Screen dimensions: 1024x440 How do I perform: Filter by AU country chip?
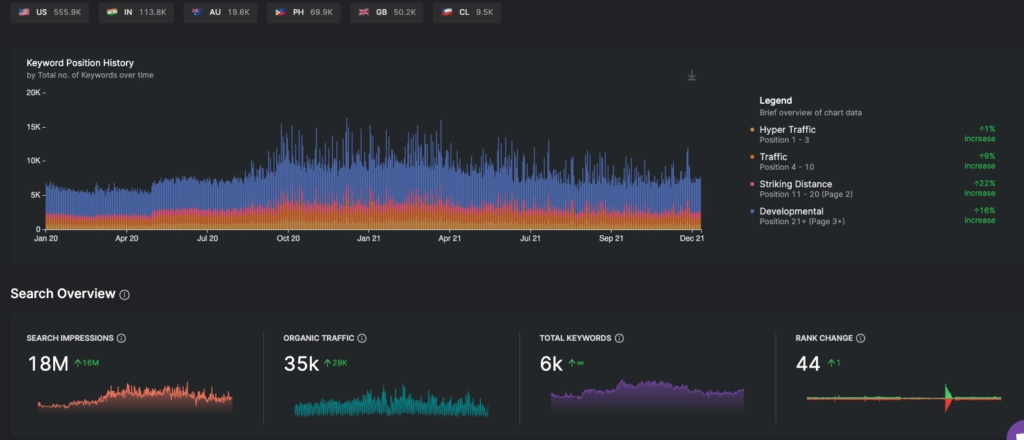click(218, 14)
